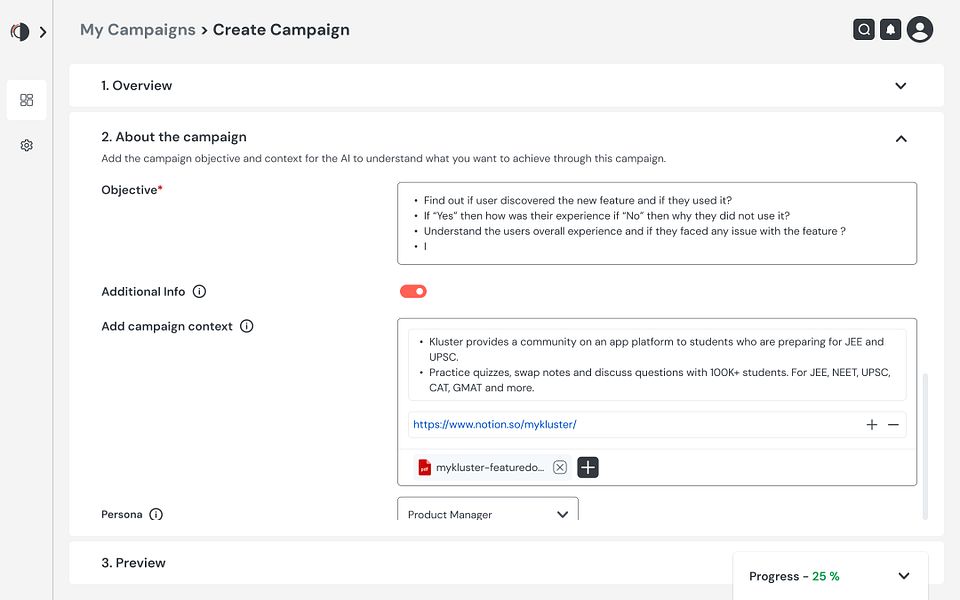Collapse the About the campaign section
Image resolution: width=960 pixels, height=600 pixels.
coord(901,138)
